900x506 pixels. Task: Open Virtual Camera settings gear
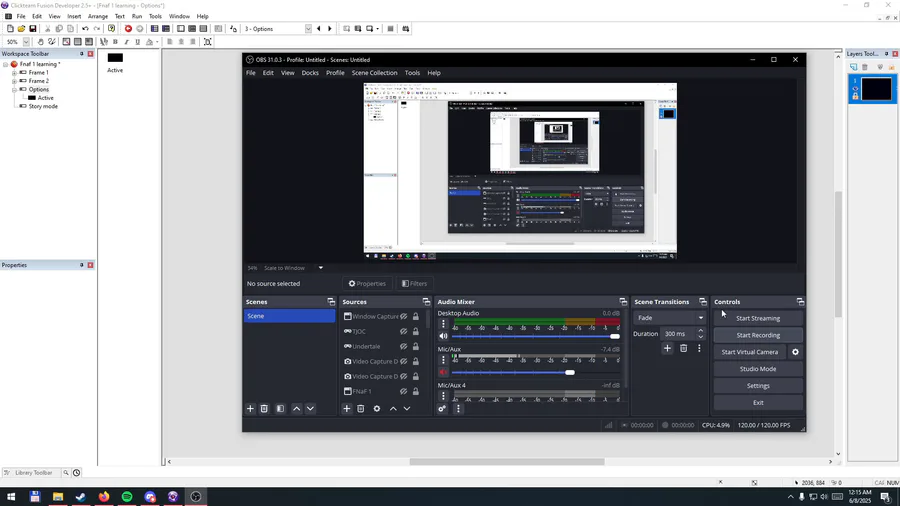click(796, 352)
